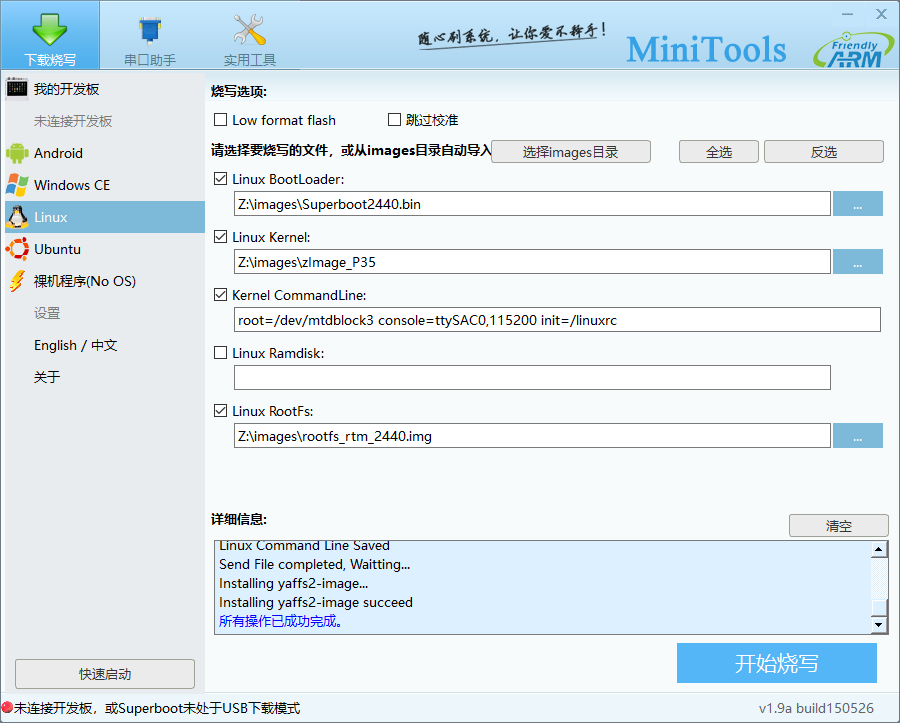
Task: Click 开始烧写 start burning button
Action: [777, 663]
